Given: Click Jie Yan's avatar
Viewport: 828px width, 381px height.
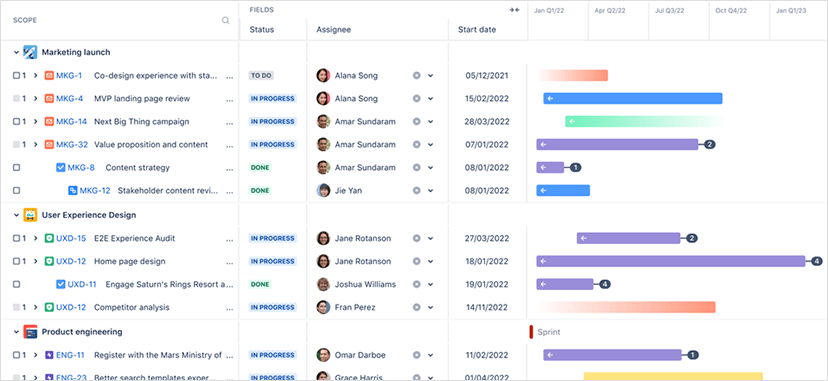Looking at the screenshot, I should [323, 190].
